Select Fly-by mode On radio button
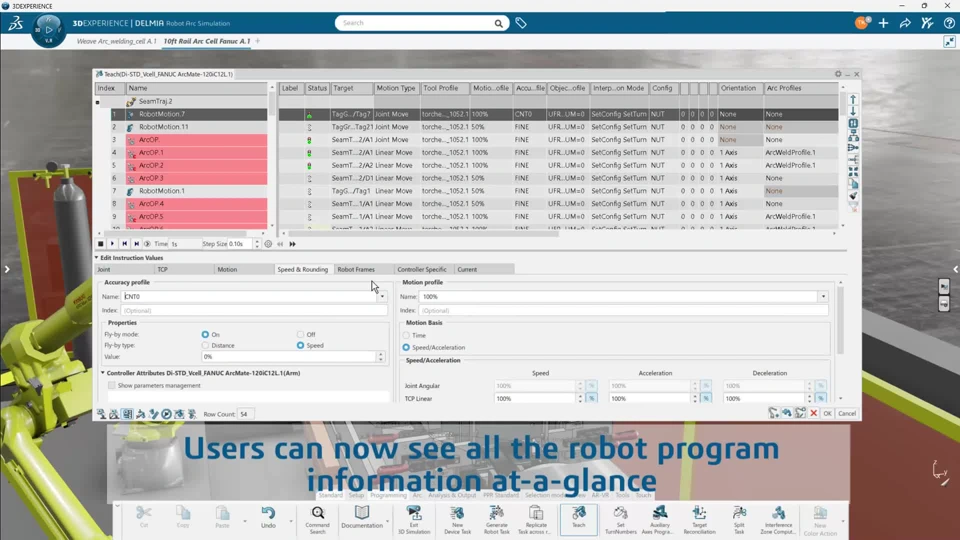This screenshot has height=540, width=960. point(205,334)
